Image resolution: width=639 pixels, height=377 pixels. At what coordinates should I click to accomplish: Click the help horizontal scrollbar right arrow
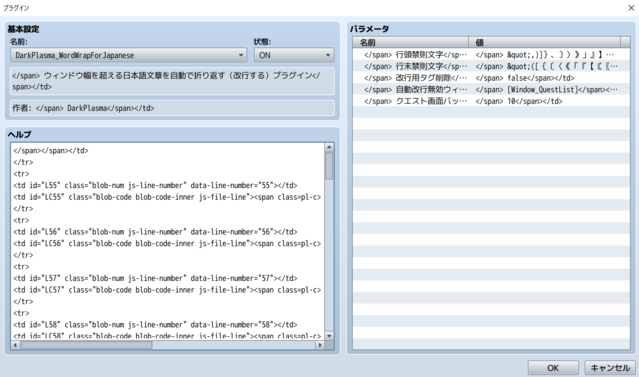[x=320, y=345]
